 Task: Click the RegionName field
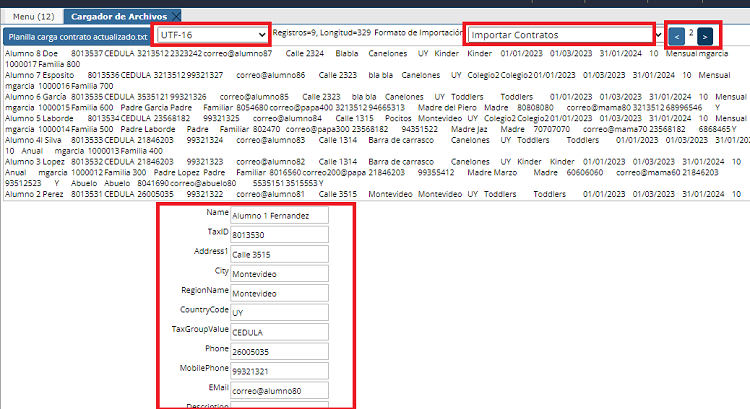click(x=279, y=293)
